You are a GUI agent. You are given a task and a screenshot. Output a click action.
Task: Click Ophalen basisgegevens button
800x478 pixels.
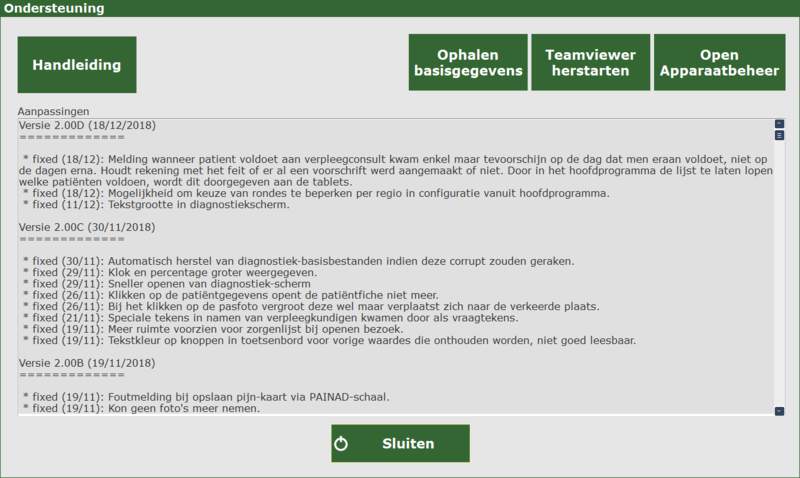click(468, 62)
